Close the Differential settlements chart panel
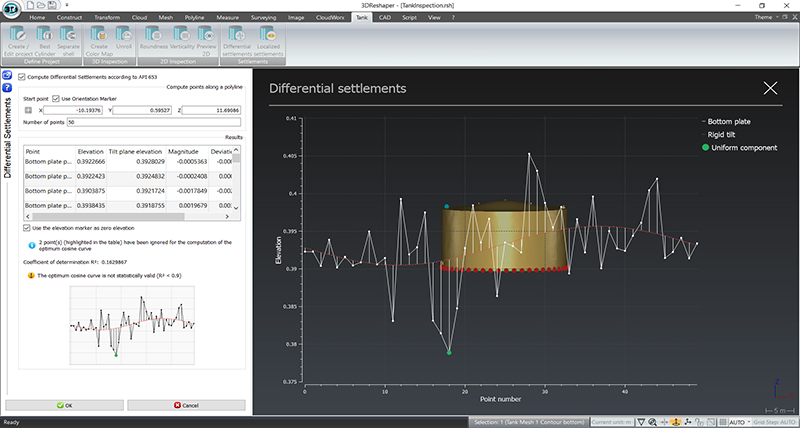Screen dimensions: 800x428 (770, 88)
